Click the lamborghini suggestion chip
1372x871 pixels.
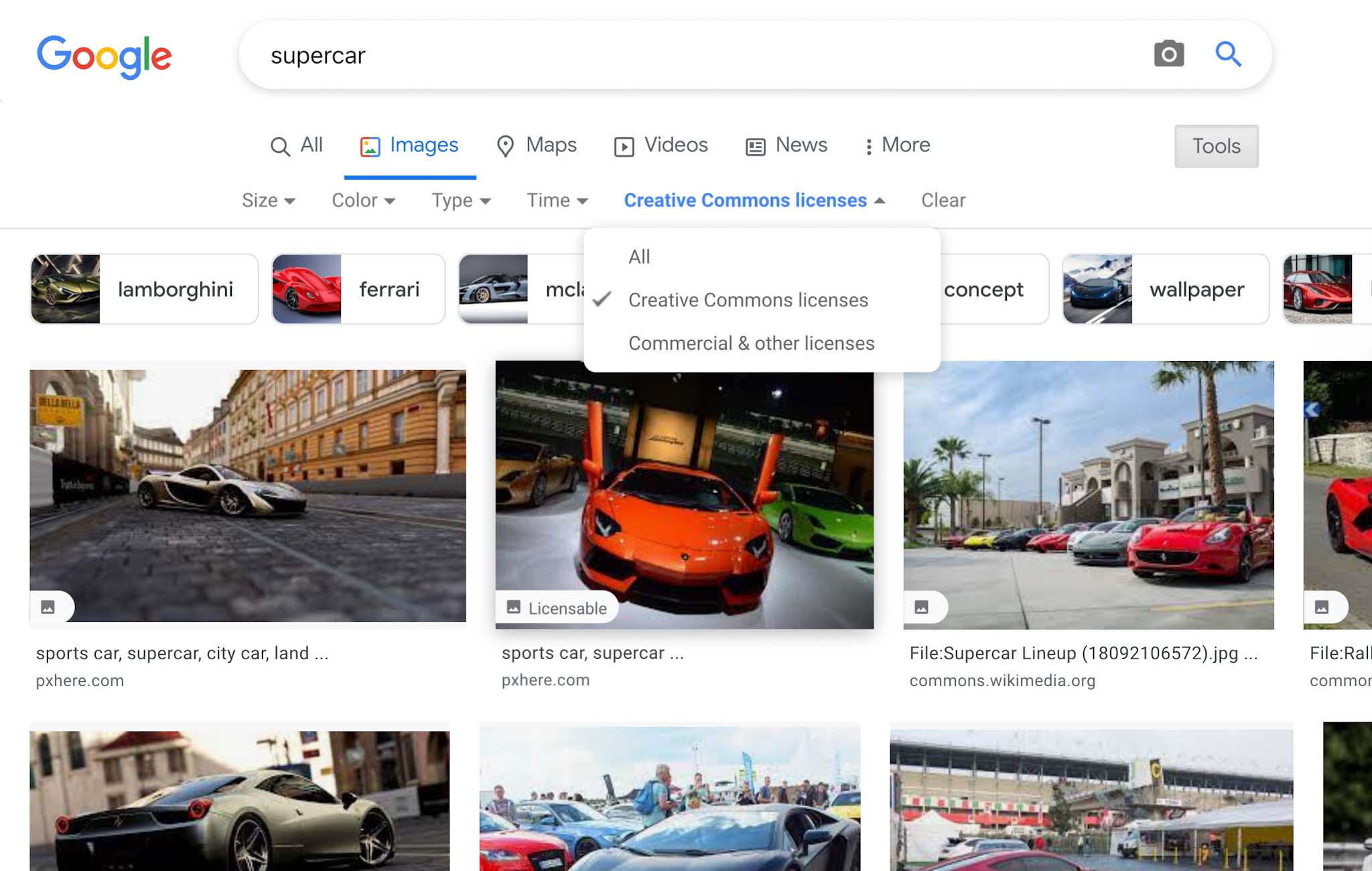pyautogui.click(x=145, y=289)
